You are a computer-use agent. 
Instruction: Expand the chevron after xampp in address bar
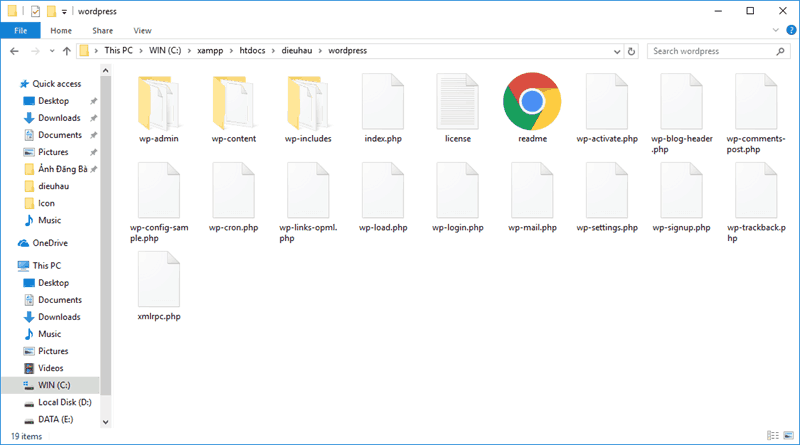click(232, 51)
